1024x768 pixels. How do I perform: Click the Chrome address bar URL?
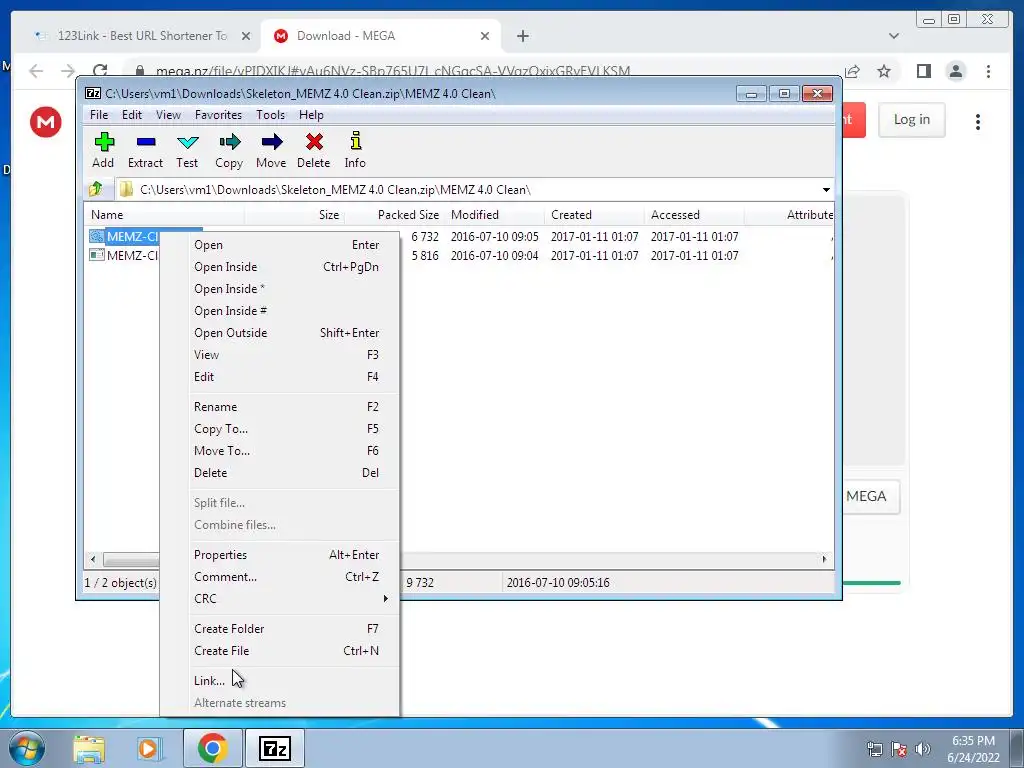click(x=392, y=71)
